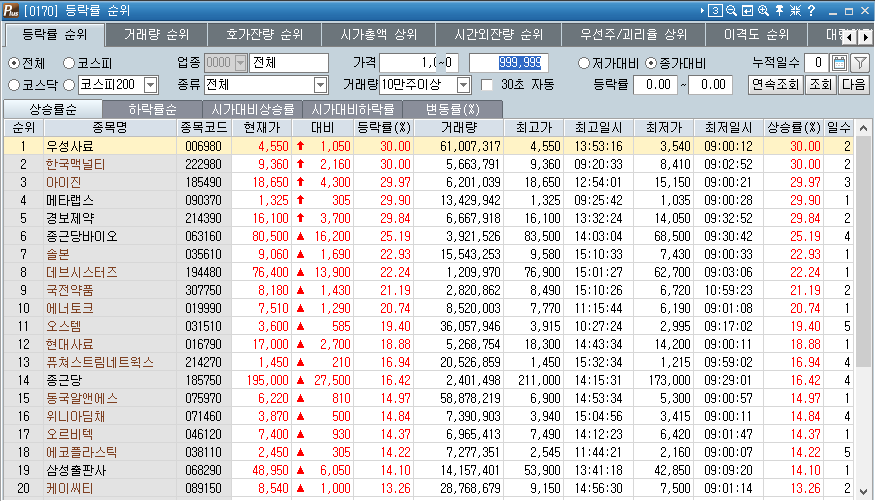The image size is (875, 501).
Task: Click stock code 089150 cell
Action: [x=204, y=489]
